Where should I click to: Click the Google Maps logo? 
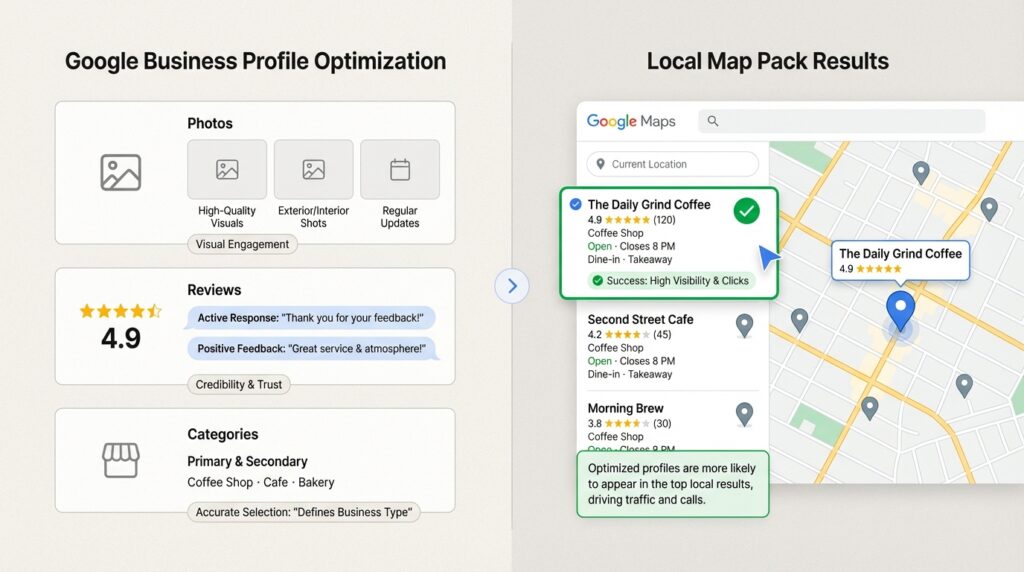pos(631,121)
